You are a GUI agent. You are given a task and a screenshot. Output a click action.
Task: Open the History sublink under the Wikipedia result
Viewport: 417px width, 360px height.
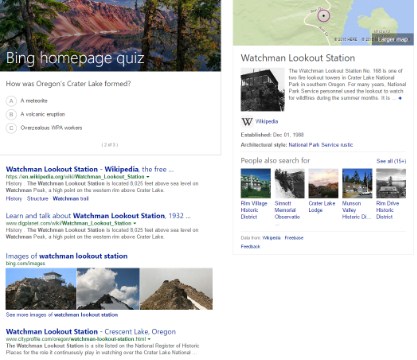[14, 199]
